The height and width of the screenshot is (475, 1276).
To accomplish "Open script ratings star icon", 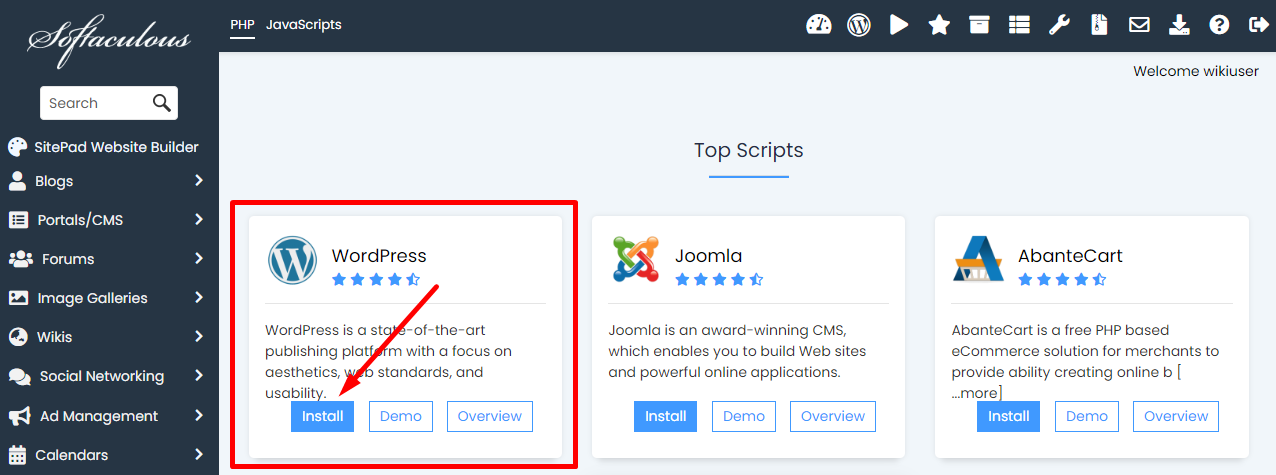I will pos(939,25).
